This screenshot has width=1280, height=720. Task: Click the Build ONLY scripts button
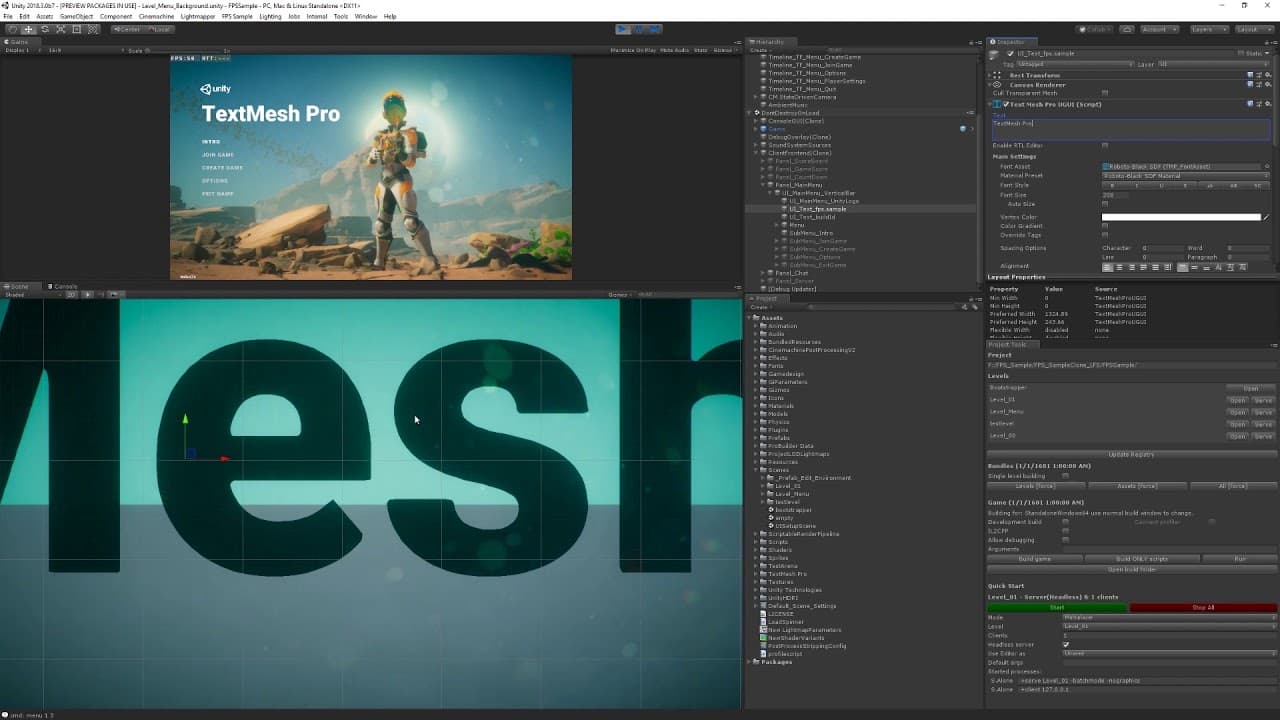tap(1143, 559)
